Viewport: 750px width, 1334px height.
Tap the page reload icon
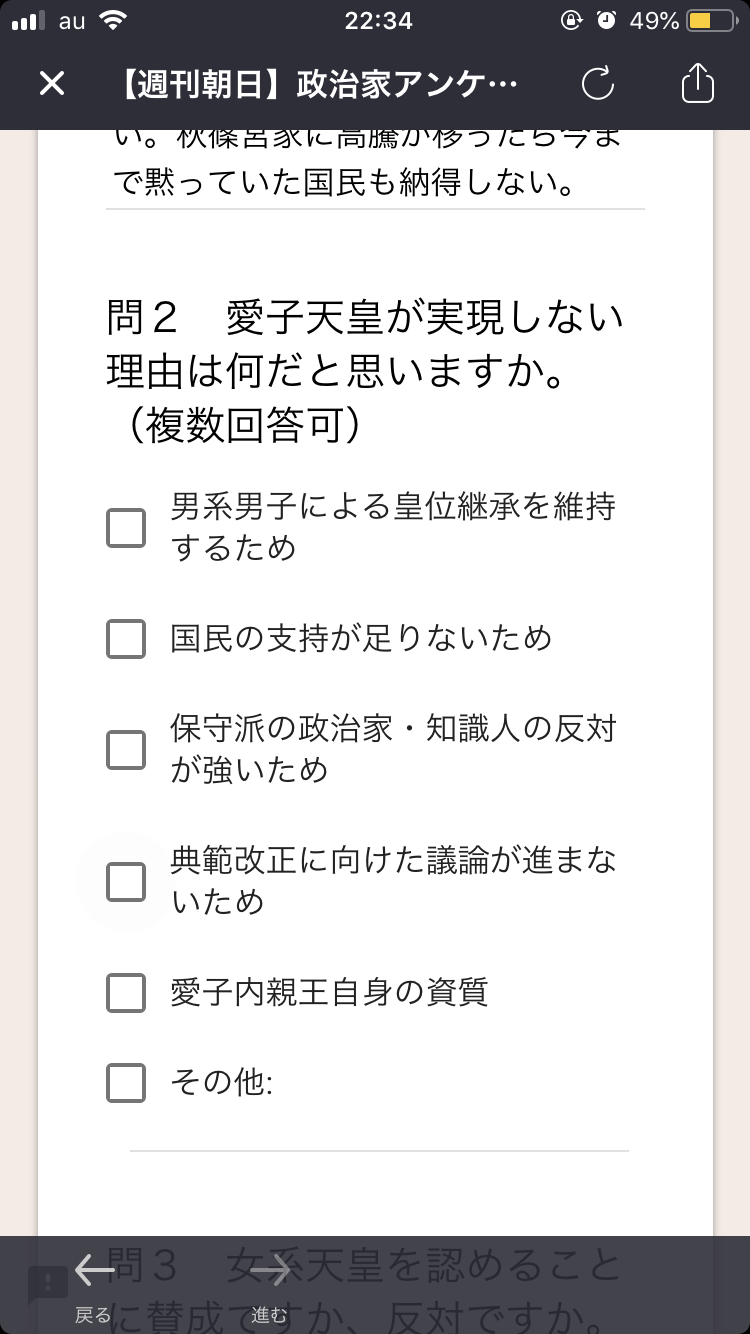click(597, 84)
